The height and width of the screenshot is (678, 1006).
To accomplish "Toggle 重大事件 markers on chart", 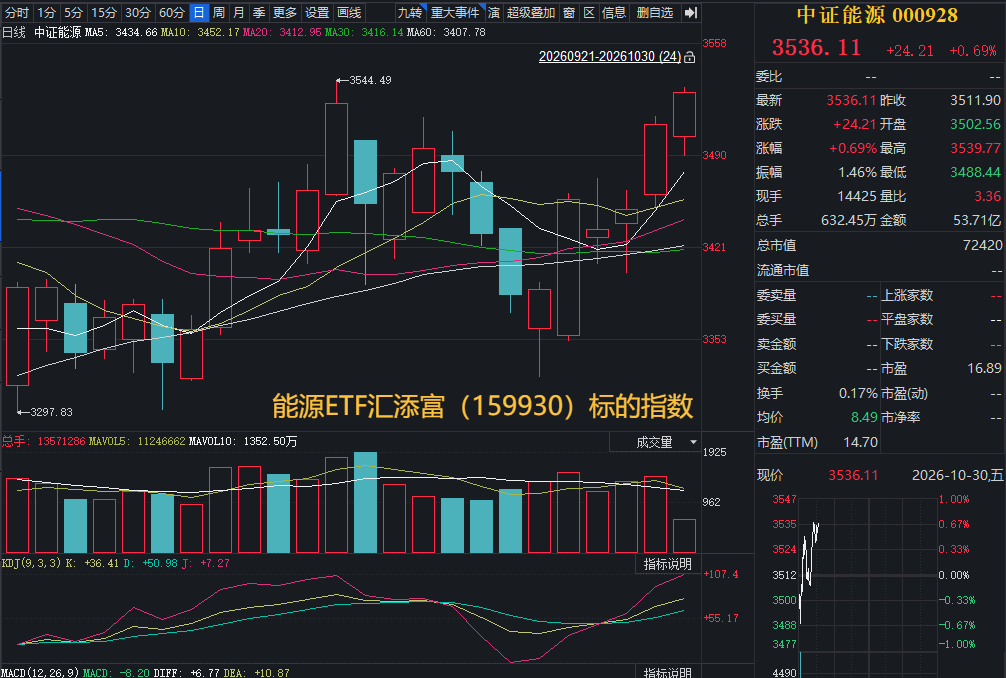I will pos(456,12).
